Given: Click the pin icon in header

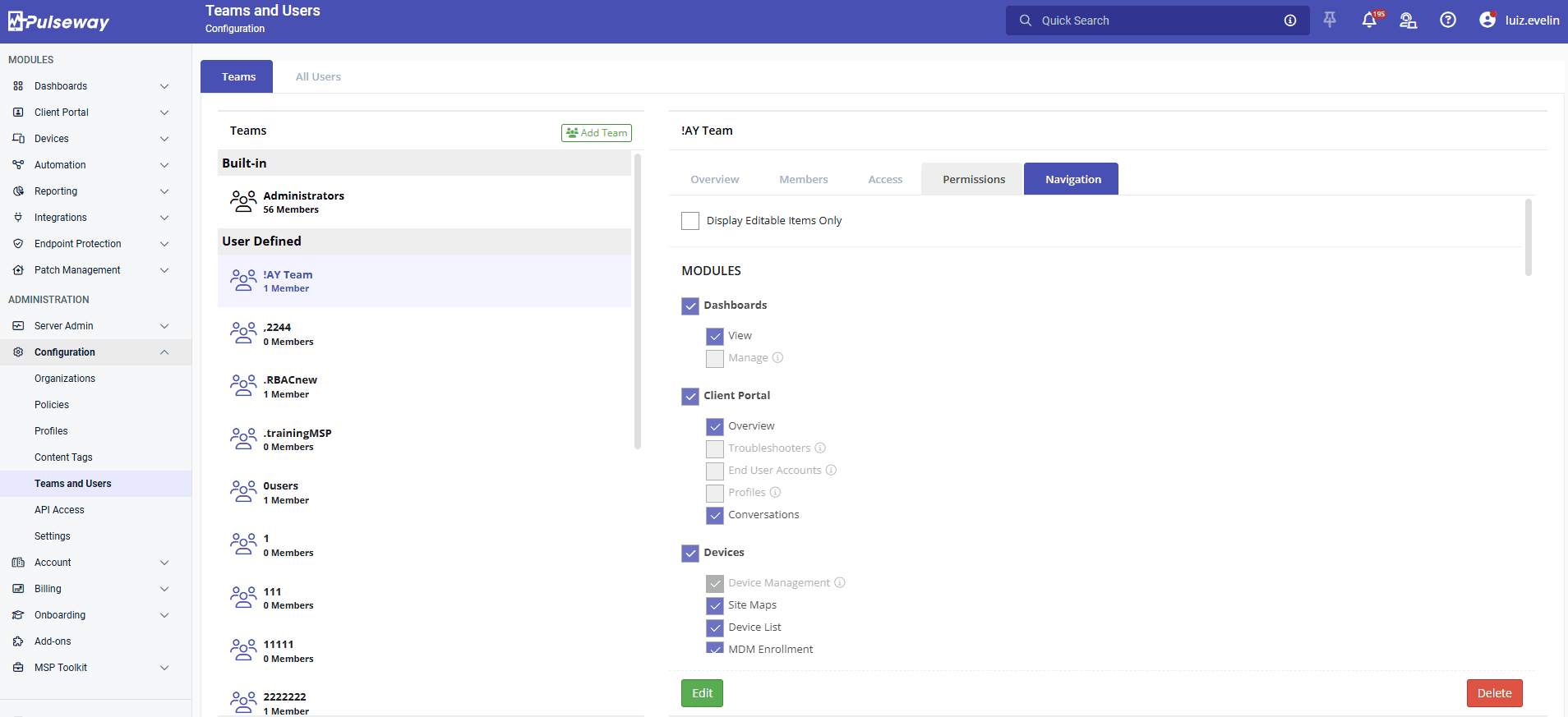Looking at the screenshot, I should (1330, 20).
